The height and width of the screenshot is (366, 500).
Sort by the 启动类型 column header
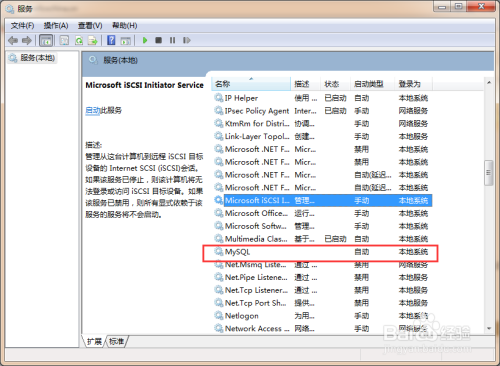[372, 84]
